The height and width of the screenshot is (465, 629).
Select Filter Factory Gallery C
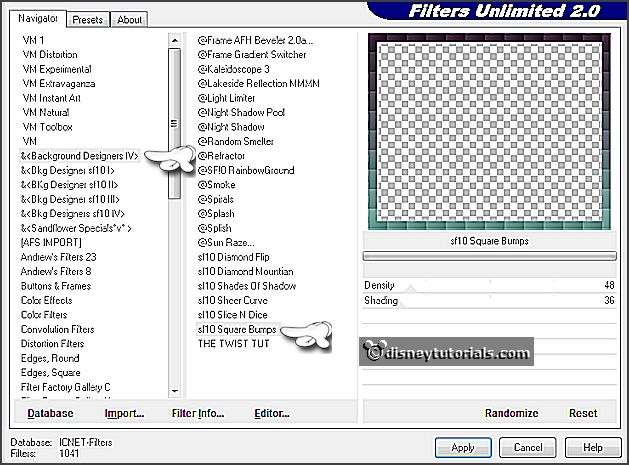tap(66, 387)
